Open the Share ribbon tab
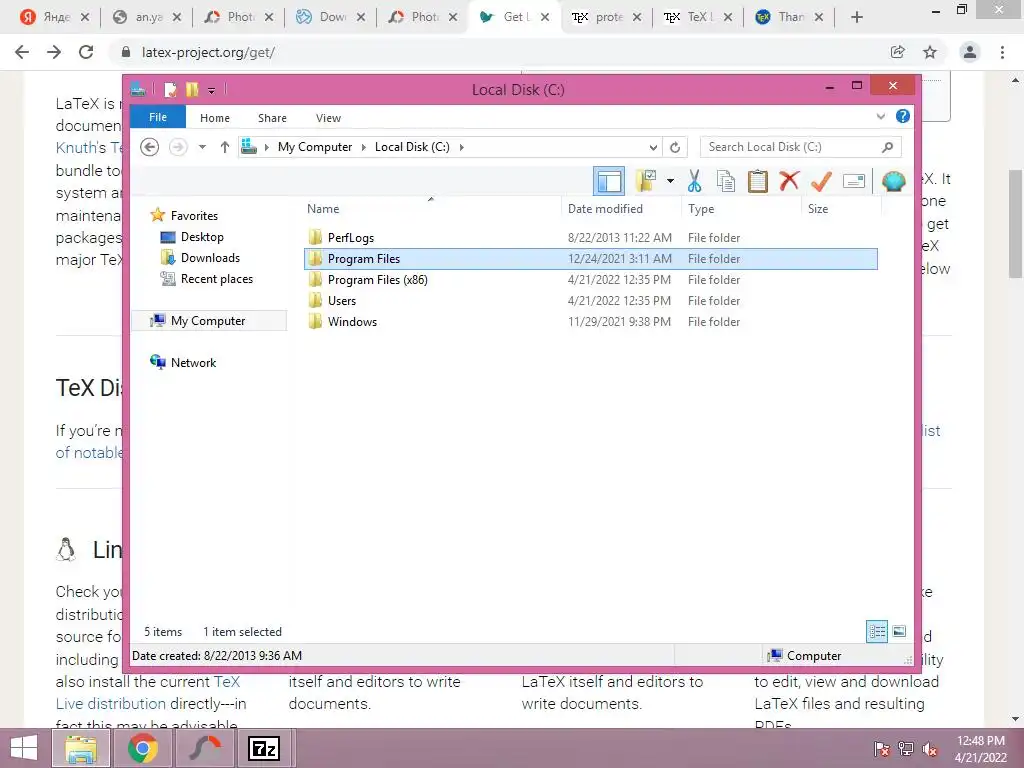The image size is (1024, 768). tap(272, 118)
